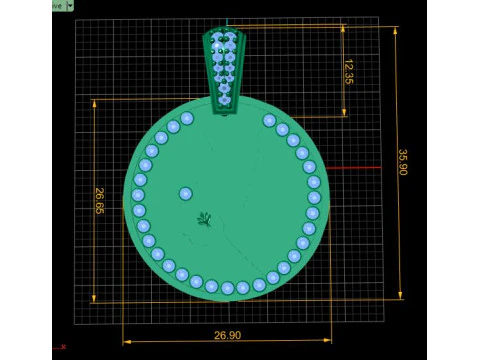Select the 12.35 bail height dimension
This screenshot has height=360, width=480.
coord(349,72)
